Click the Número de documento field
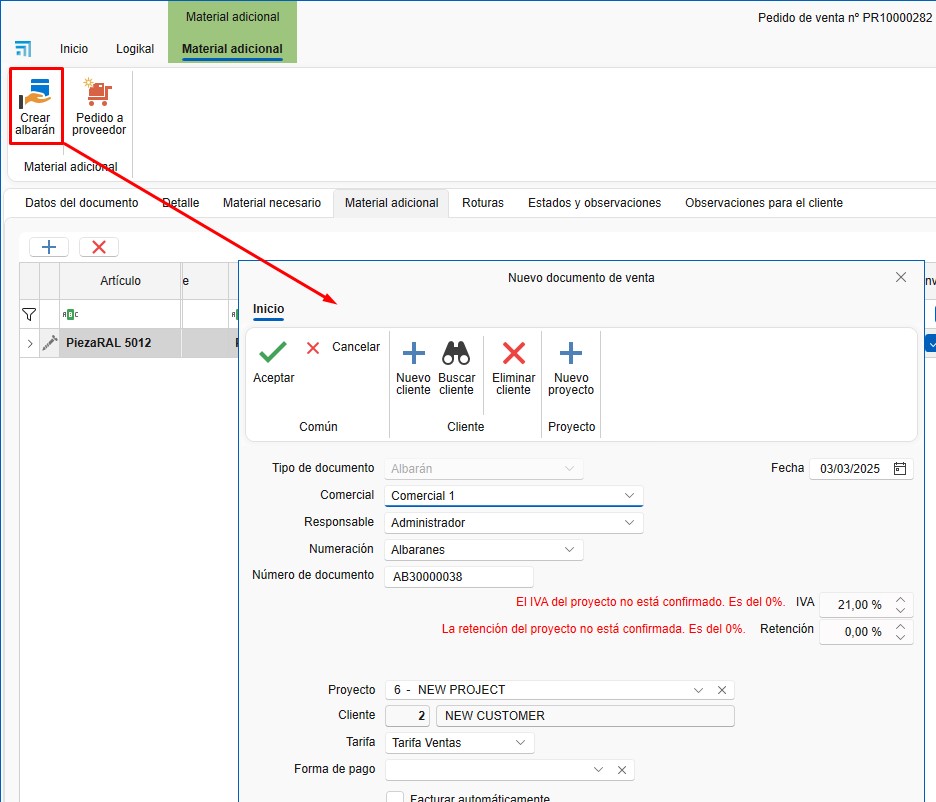The image size is (936, 802). (458, 577)
